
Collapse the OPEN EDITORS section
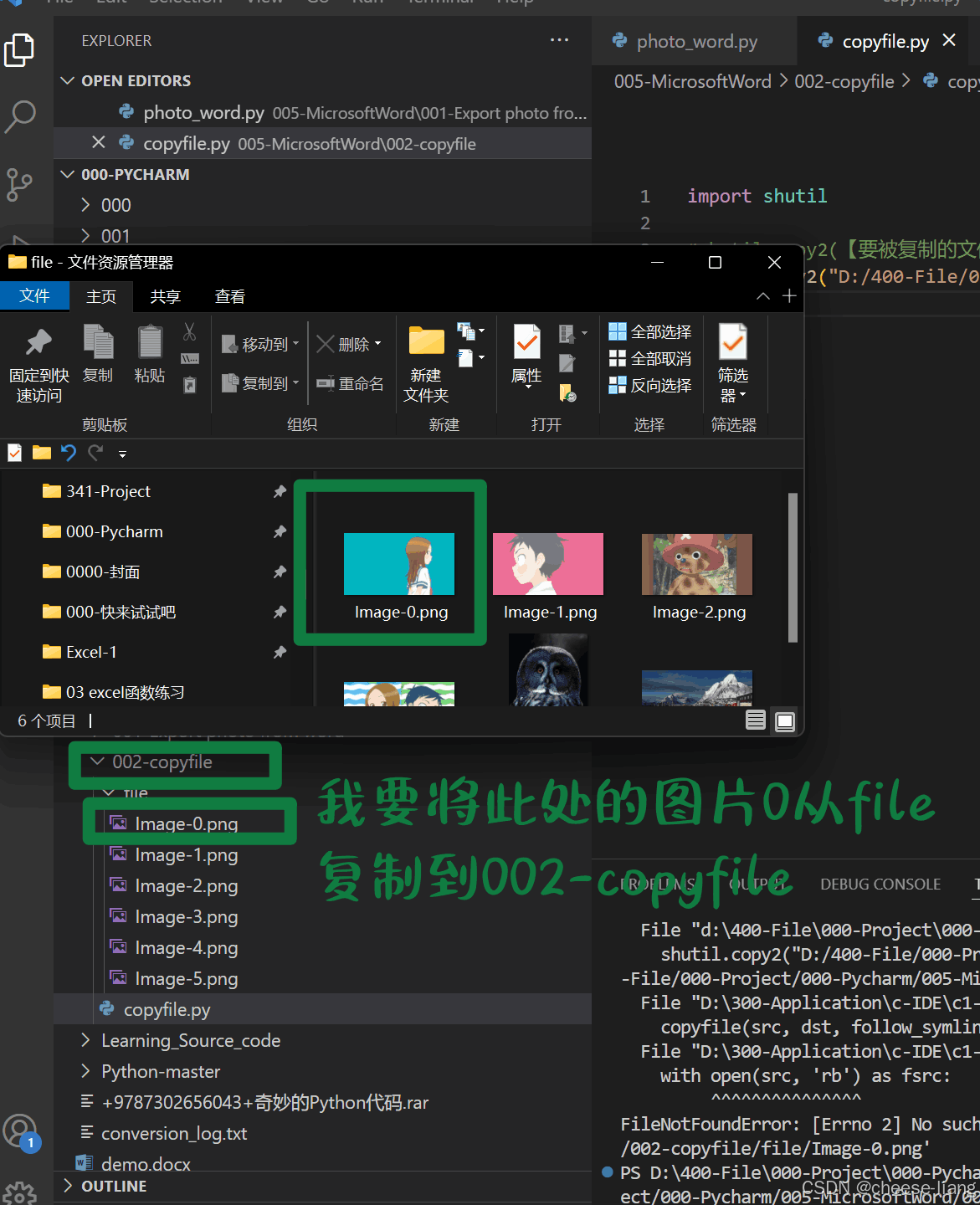click(69, 81)
